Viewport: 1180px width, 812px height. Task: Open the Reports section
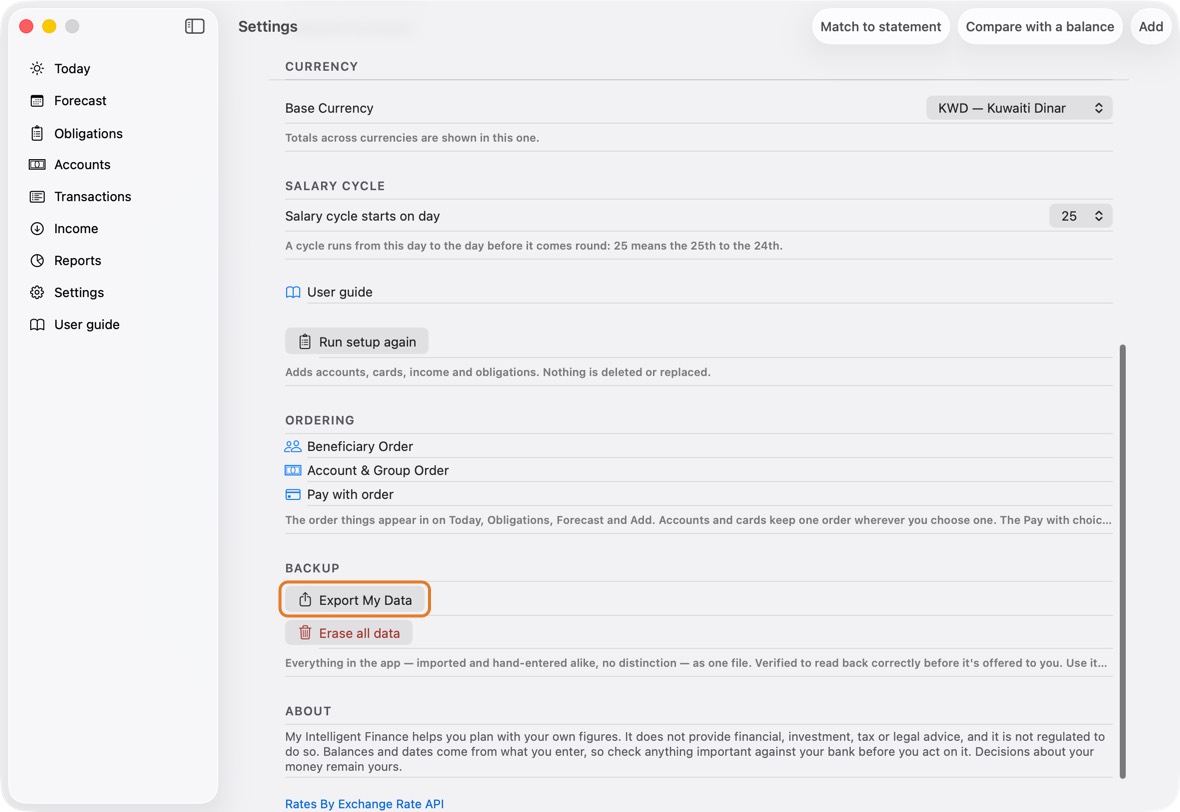(x=78, y=260)
